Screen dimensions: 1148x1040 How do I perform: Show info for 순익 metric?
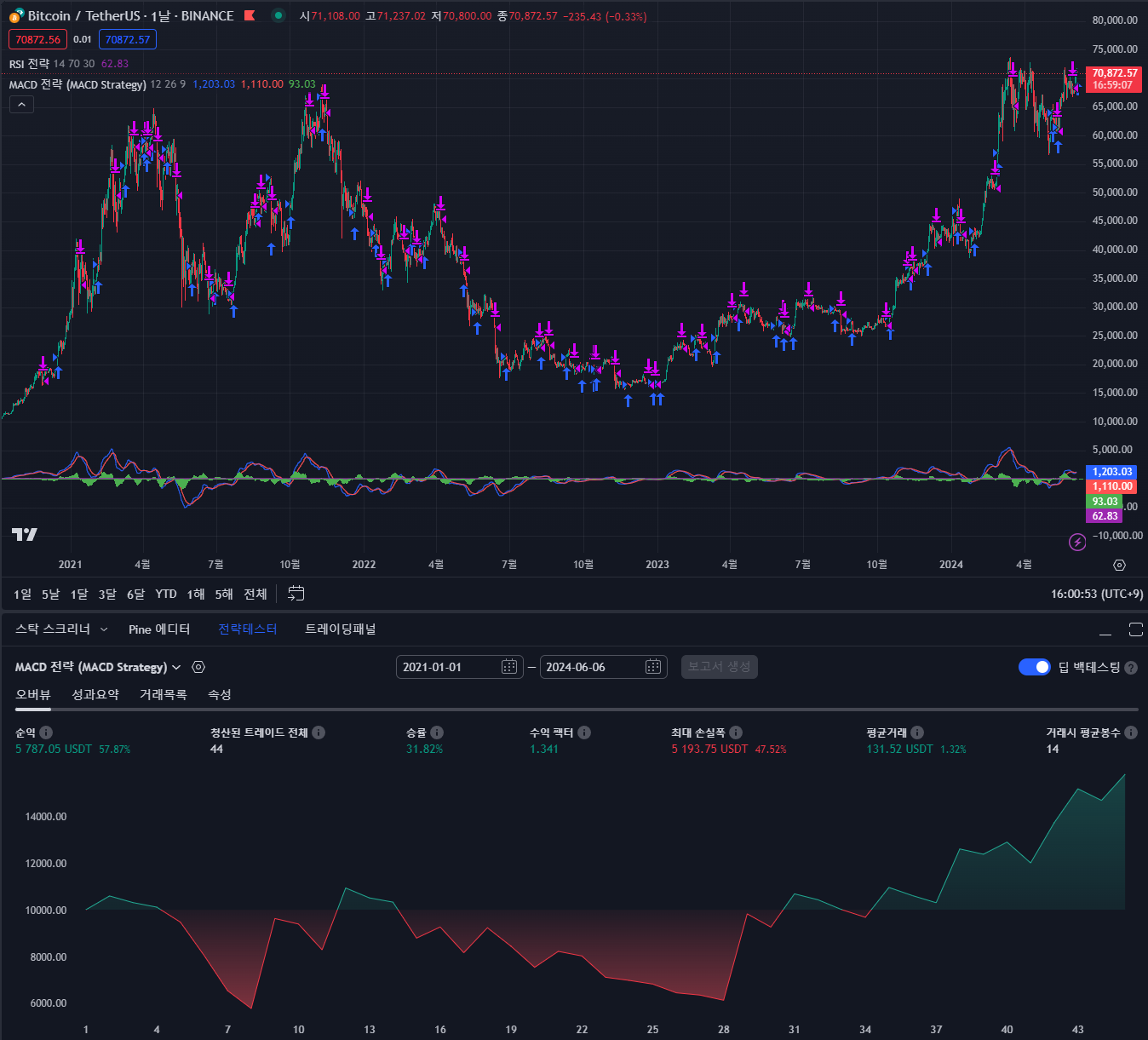[x=46, y=733]
